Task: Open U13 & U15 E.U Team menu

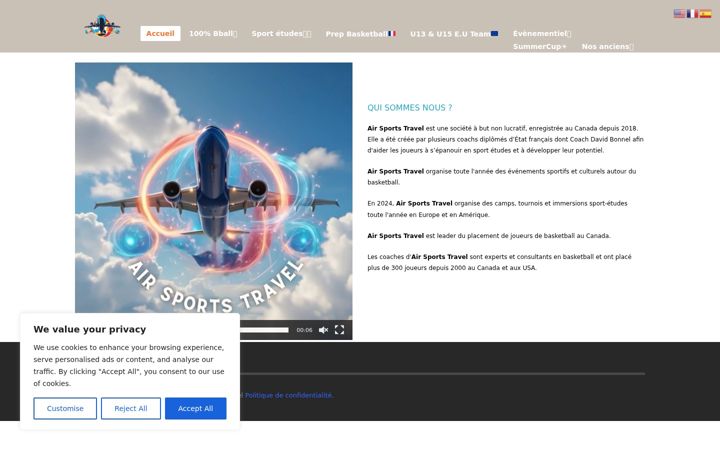Action: tap(454, 34)
